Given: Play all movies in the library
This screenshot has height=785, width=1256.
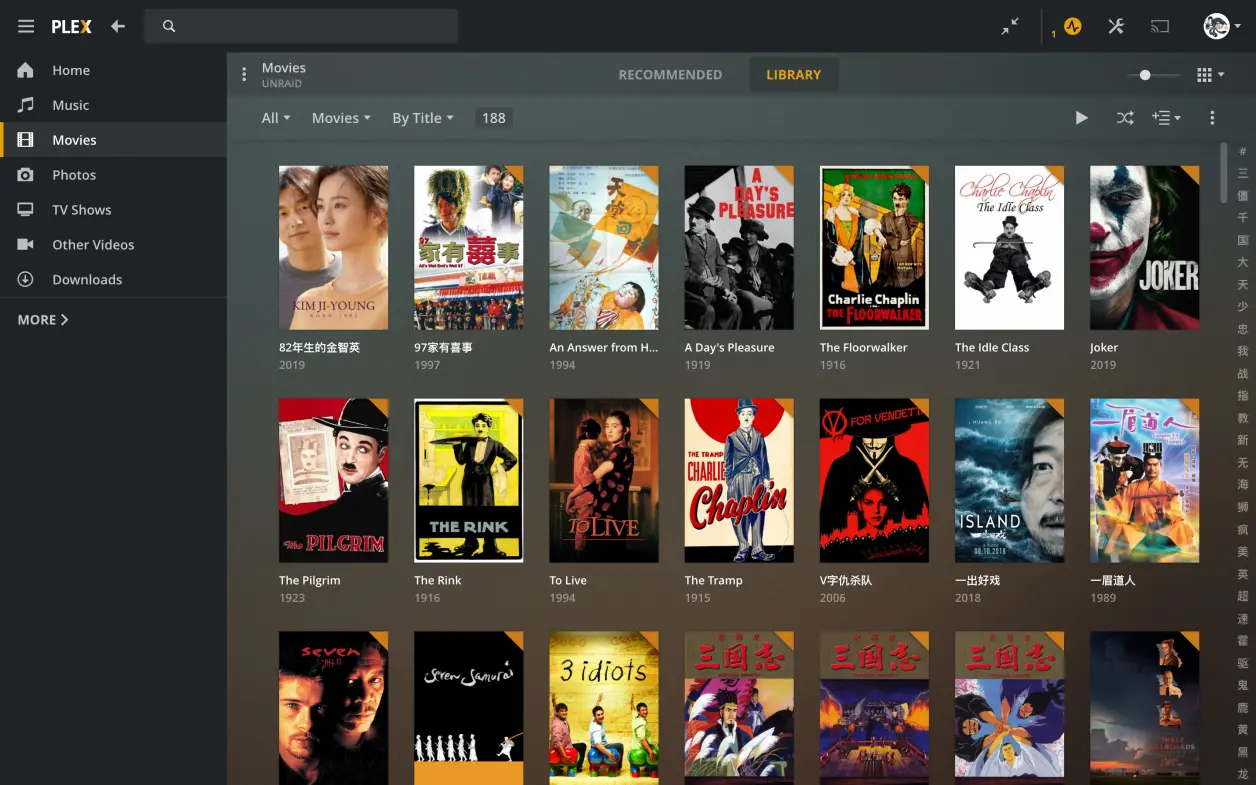Looking at the screenshot, I should [1081, 118].
